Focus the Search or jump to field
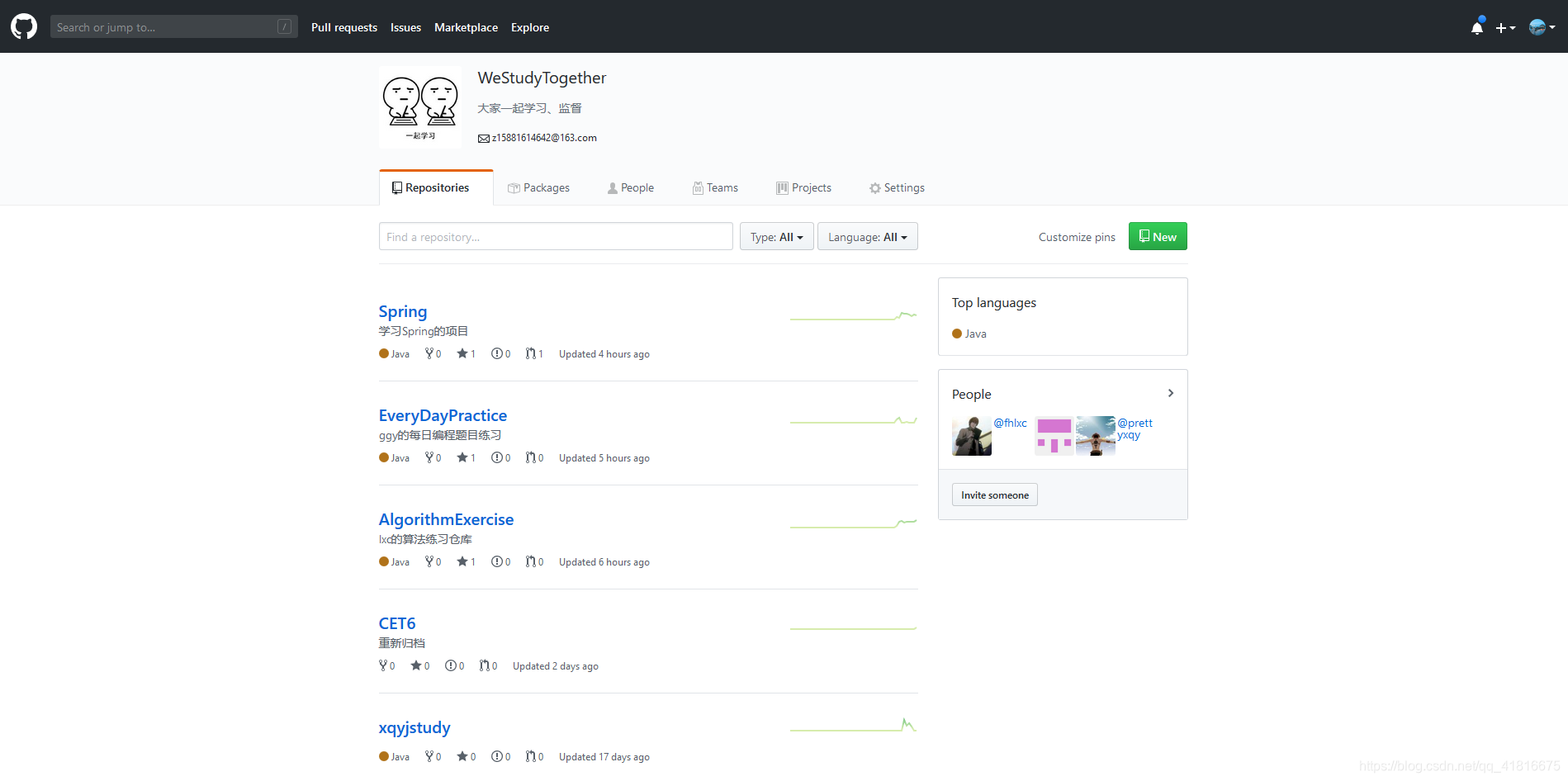 pyautogui.click(x=173, y=26)
